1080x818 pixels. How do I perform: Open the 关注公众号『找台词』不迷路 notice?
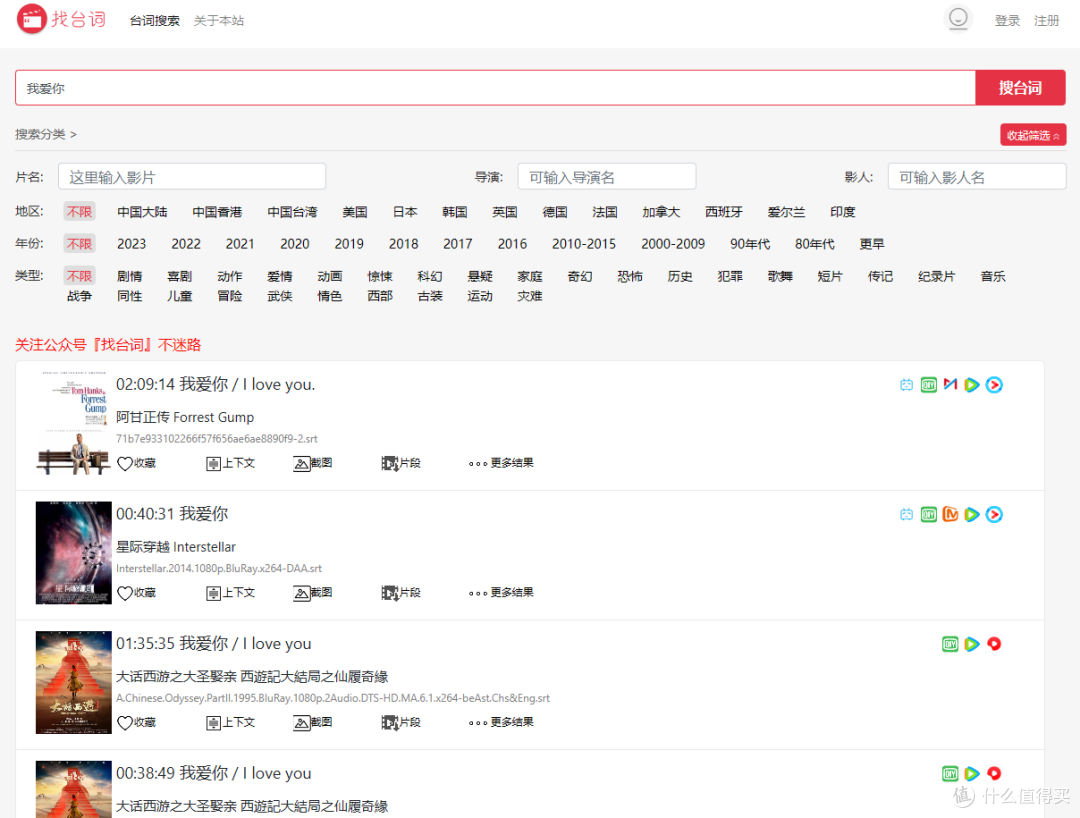[108, 344]
